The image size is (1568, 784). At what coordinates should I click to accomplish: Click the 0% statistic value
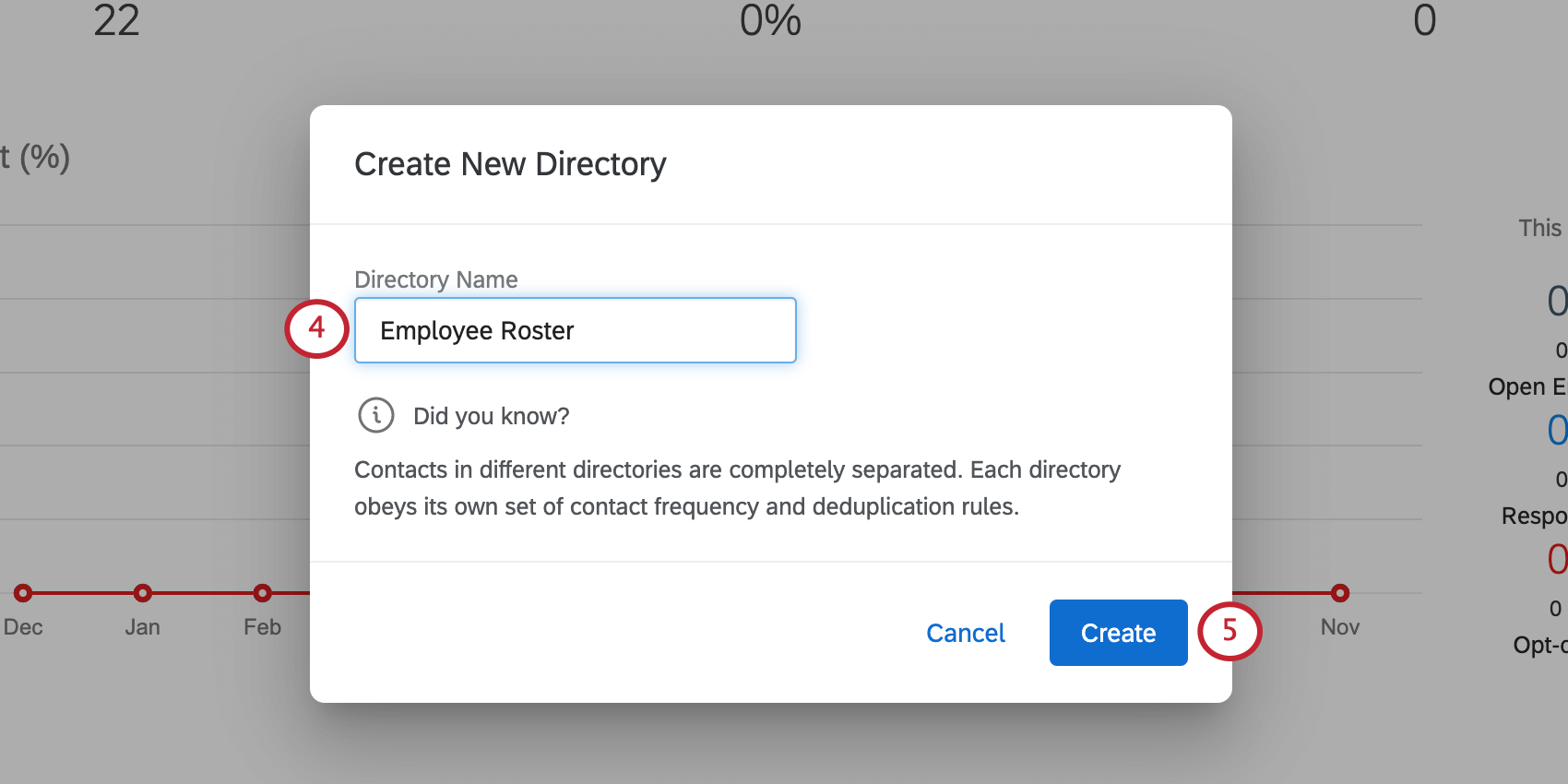click(770, 20)
